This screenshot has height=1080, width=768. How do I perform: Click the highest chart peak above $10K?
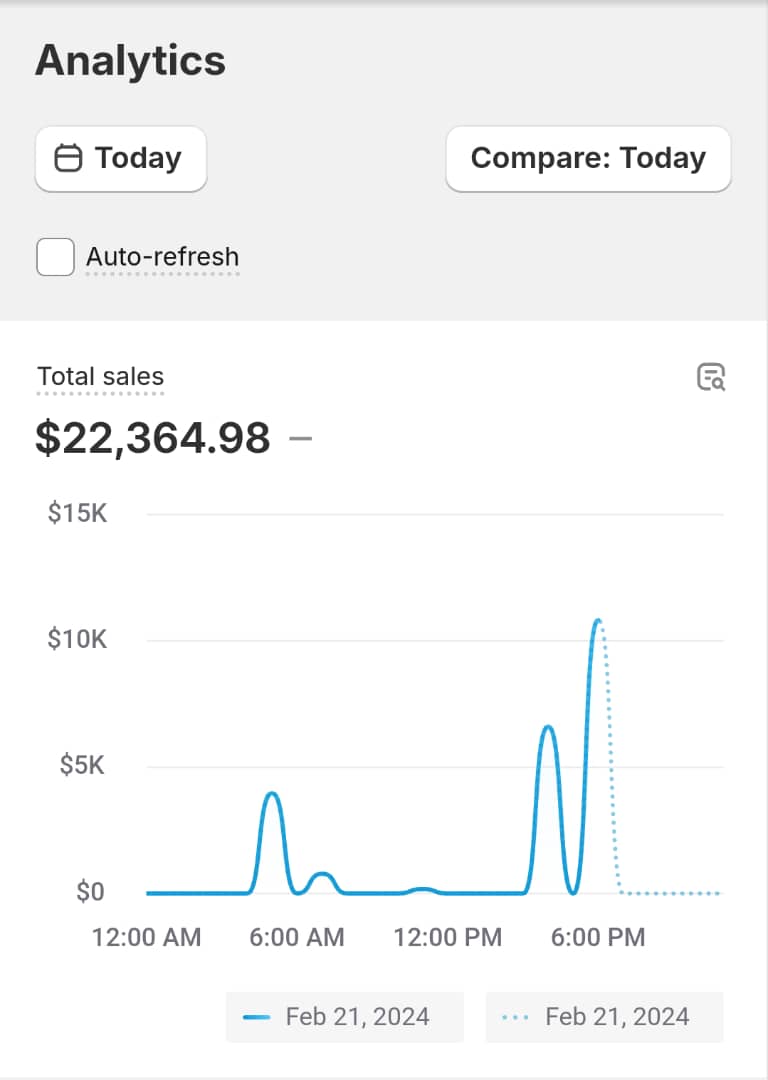point(598,621)
